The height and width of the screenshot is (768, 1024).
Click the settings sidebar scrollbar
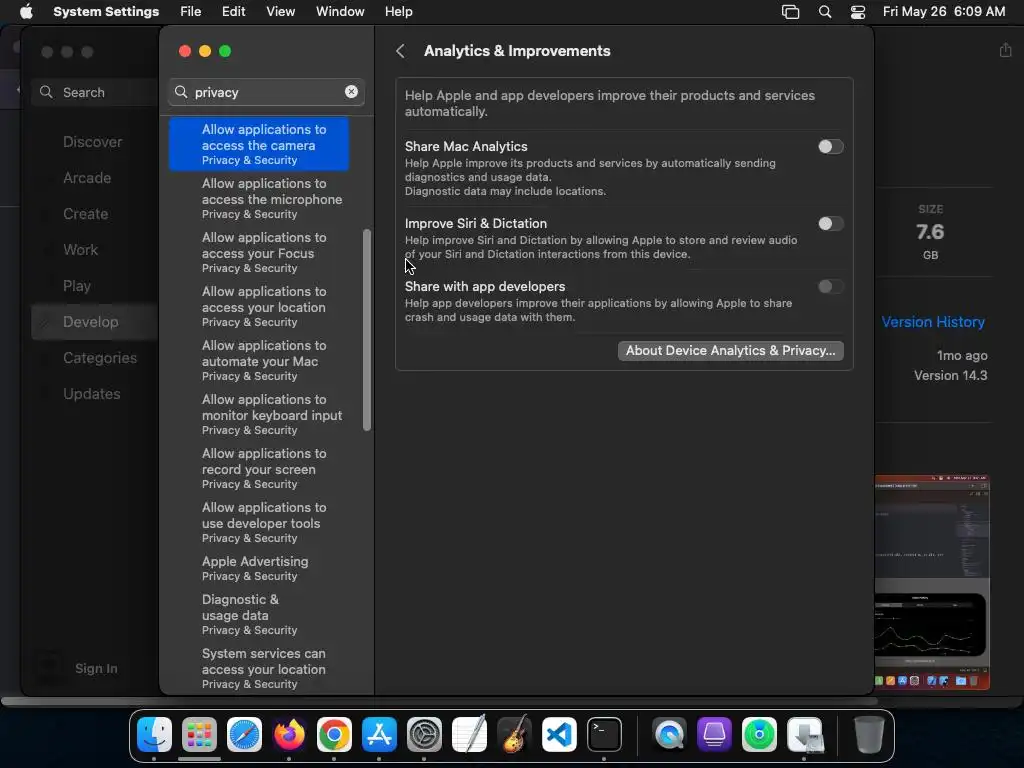pyautogui.click(x=367, y=330)
